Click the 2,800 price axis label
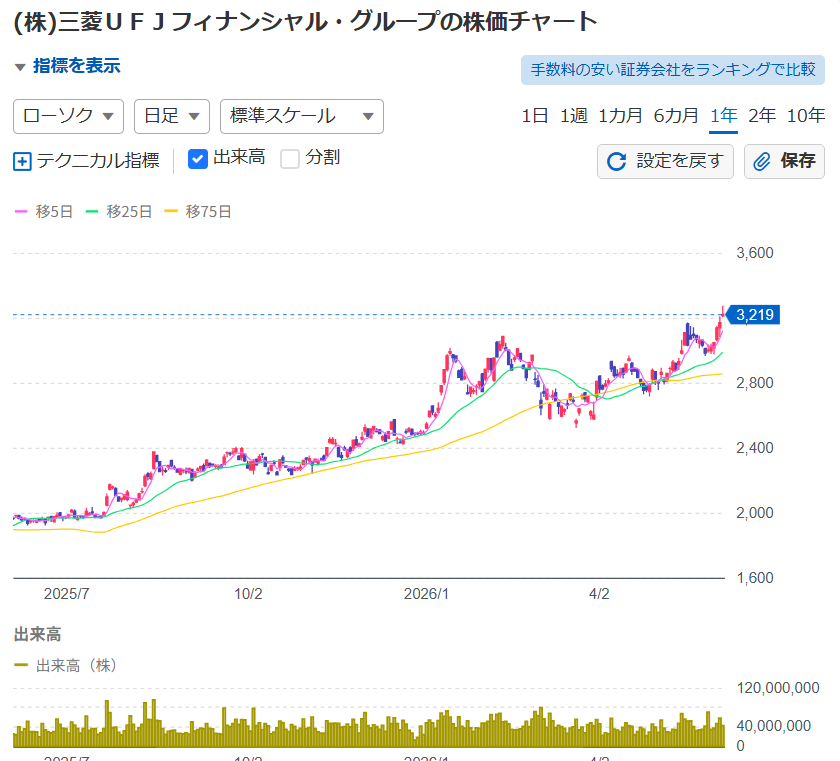This screenshot has width=840, height=761. pos(755,383)
